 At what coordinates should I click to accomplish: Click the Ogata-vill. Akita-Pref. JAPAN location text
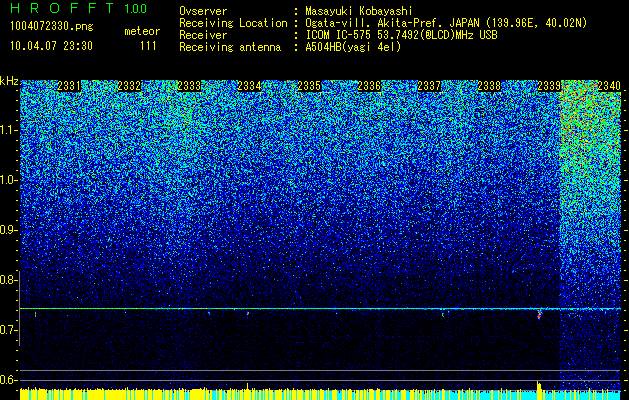(446, 23)
